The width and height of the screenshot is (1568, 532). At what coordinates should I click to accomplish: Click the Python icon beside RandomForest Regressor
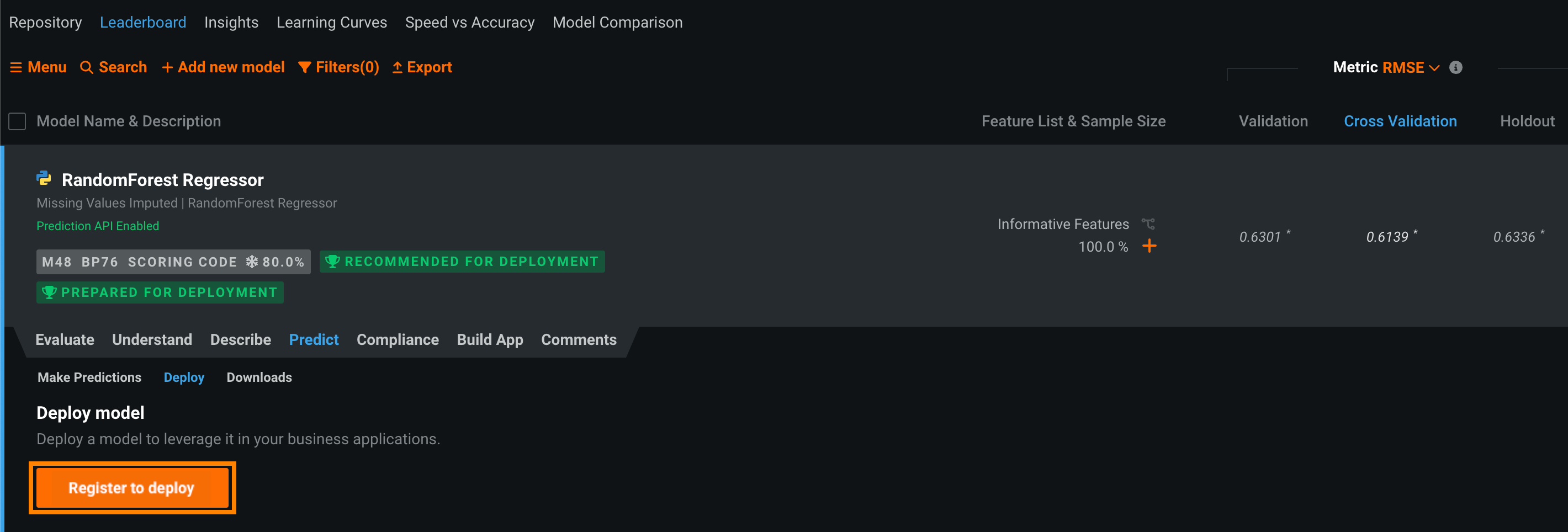[x=44, y=178]
